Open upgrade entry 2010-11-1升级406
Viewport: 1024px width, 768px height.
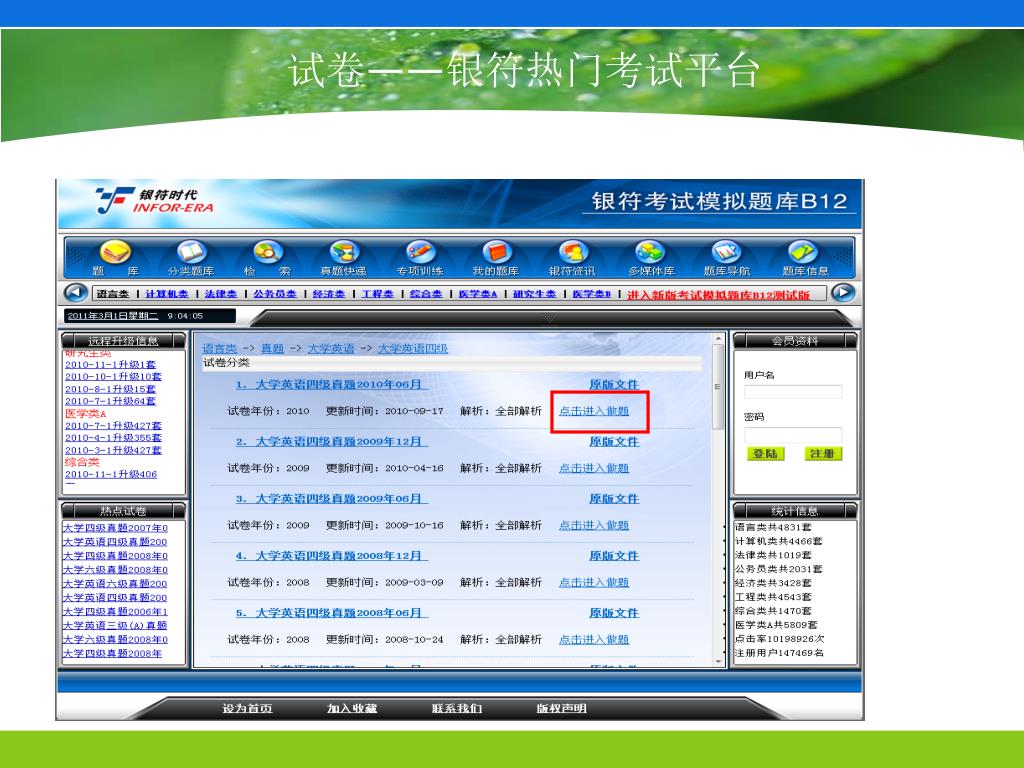pos(111,474)
